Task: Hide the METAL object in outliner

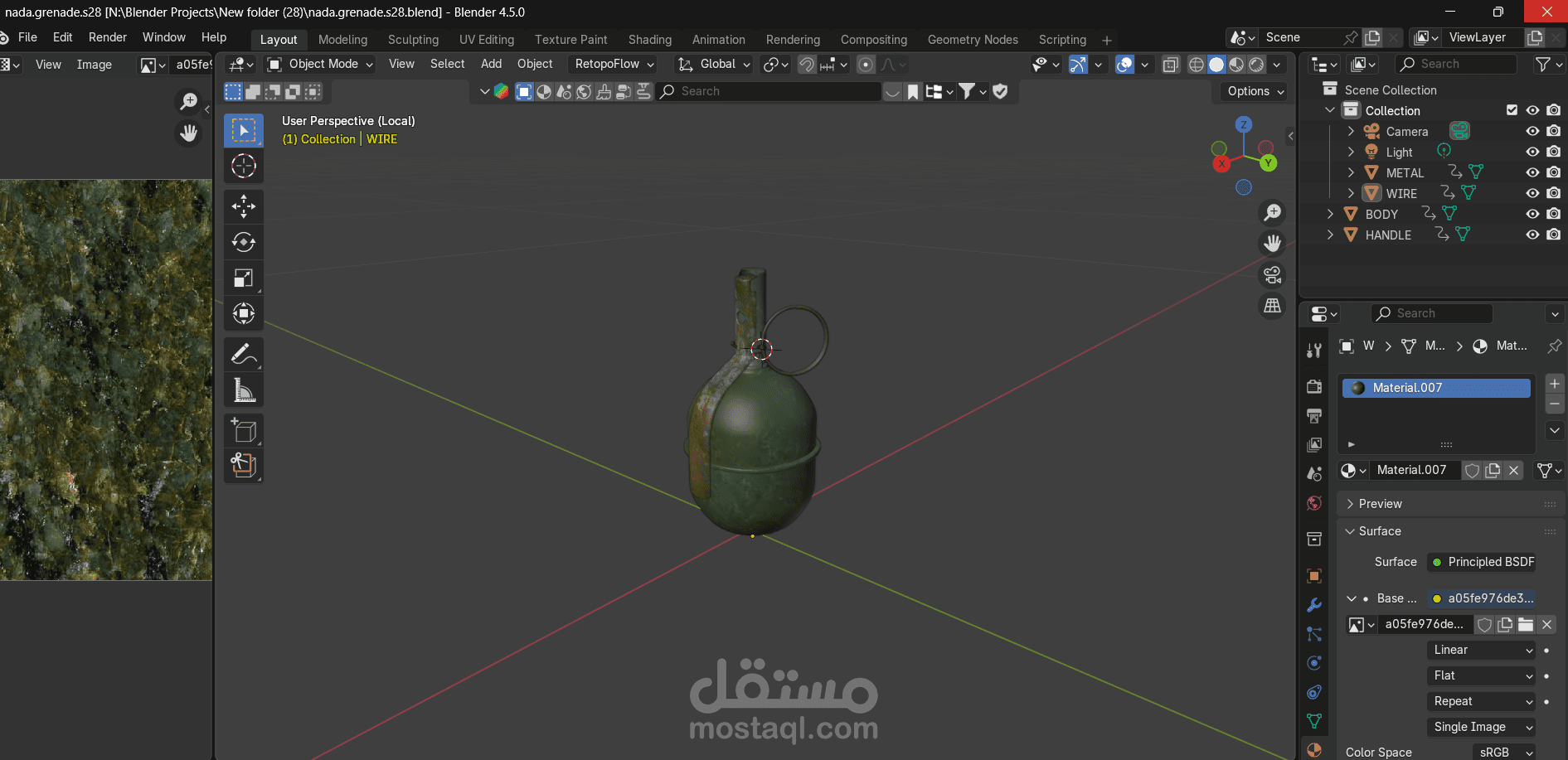Action: point(1532,172)
